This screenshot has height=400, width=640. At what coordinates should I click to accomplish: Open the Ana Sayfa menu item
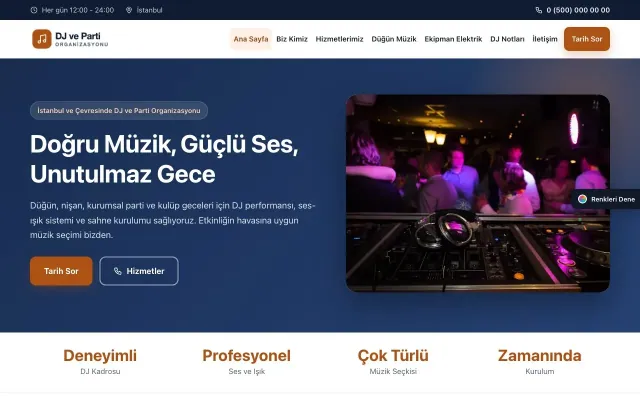[251, 39]
